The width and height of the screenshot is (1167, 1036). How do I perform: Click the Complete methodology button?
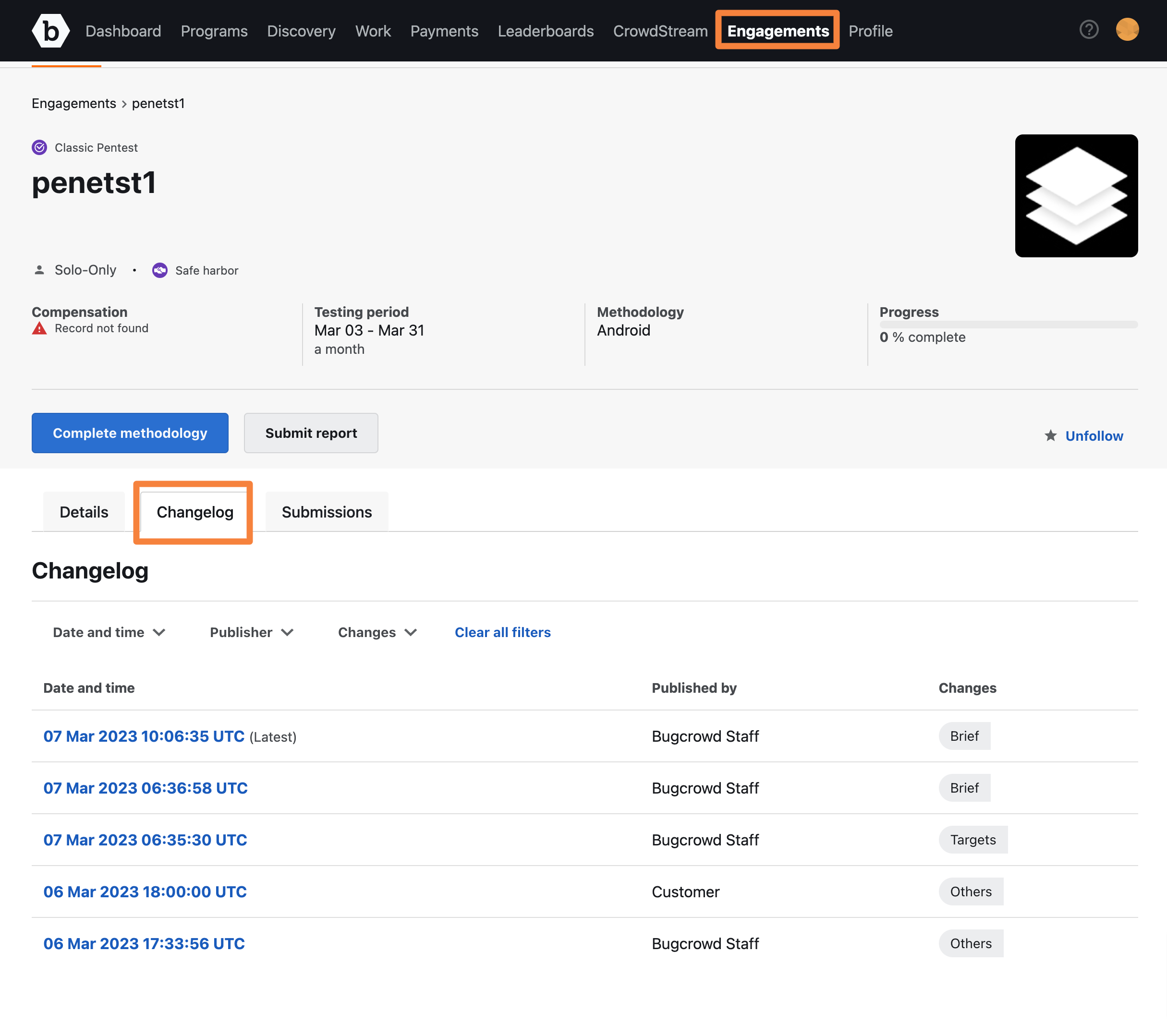(130, 432)
